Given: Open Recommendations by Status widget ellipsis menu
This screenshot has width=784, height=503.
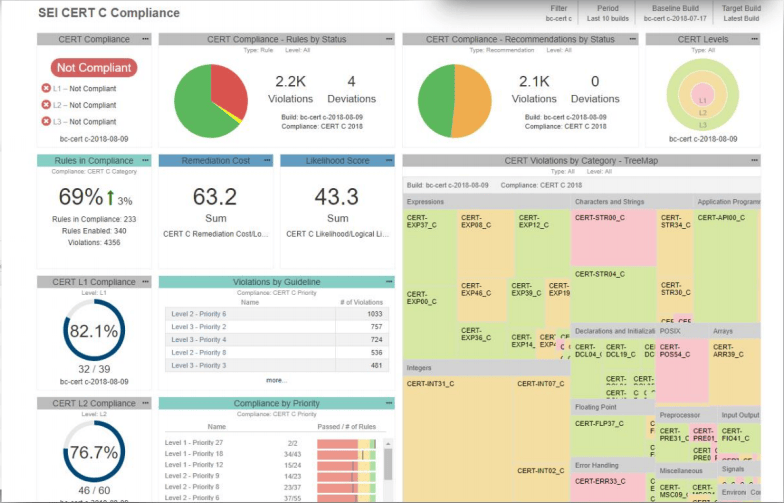Looking at the screenshot, I should tap(632, 39).
